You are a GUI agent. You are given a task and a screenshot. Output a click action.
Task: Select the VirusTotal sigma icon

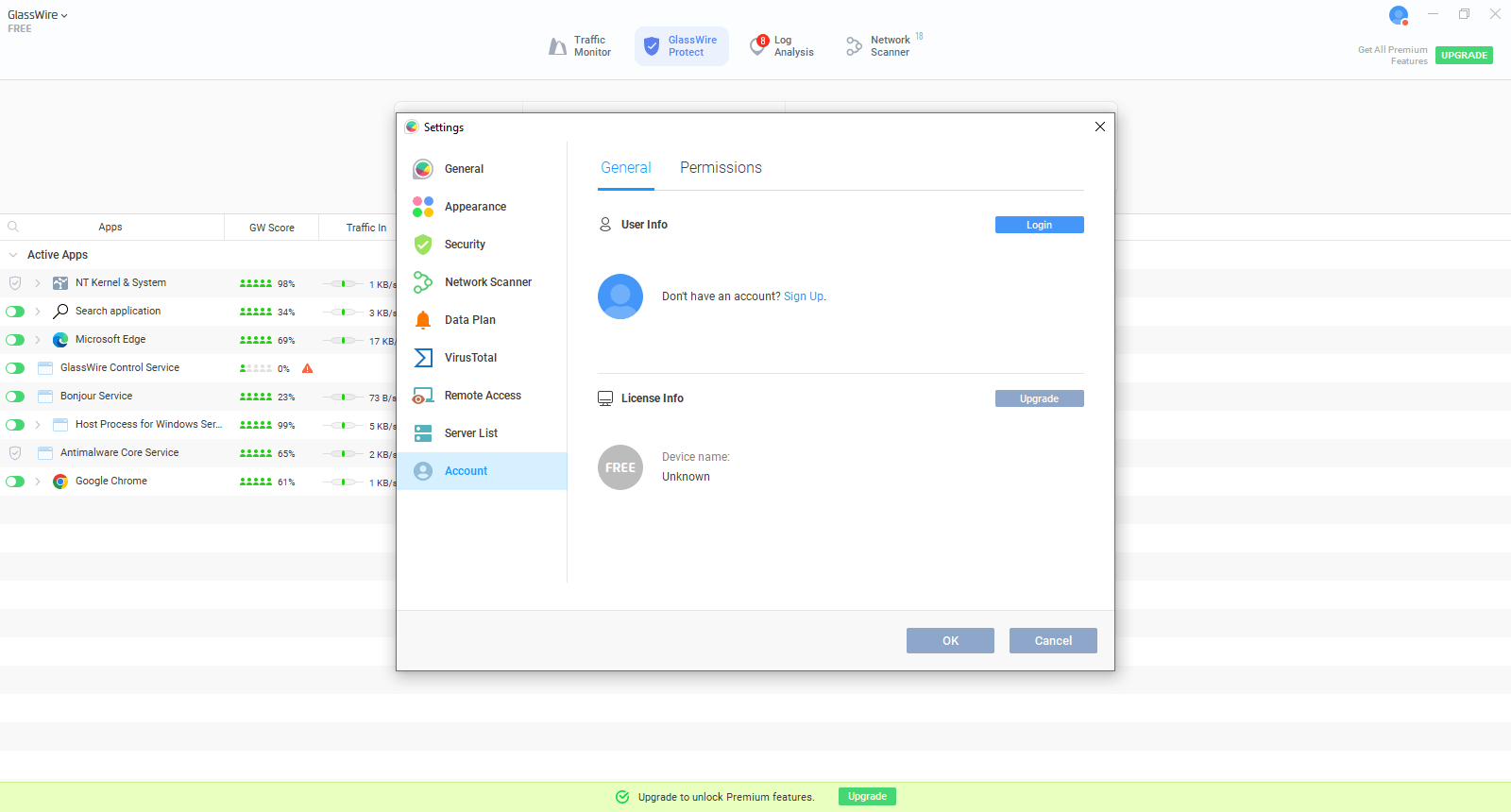pyautogui.click(x=423, y=358)
